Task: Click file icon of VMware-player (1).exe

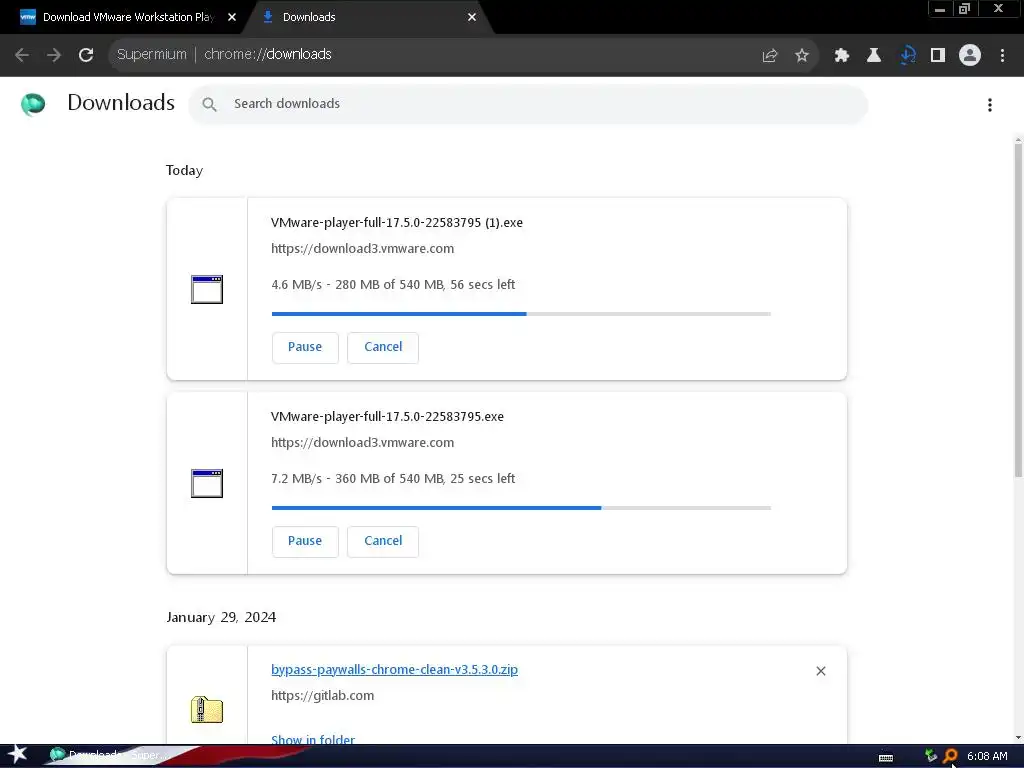Action: pyautogui.click(x=207, y=289)
